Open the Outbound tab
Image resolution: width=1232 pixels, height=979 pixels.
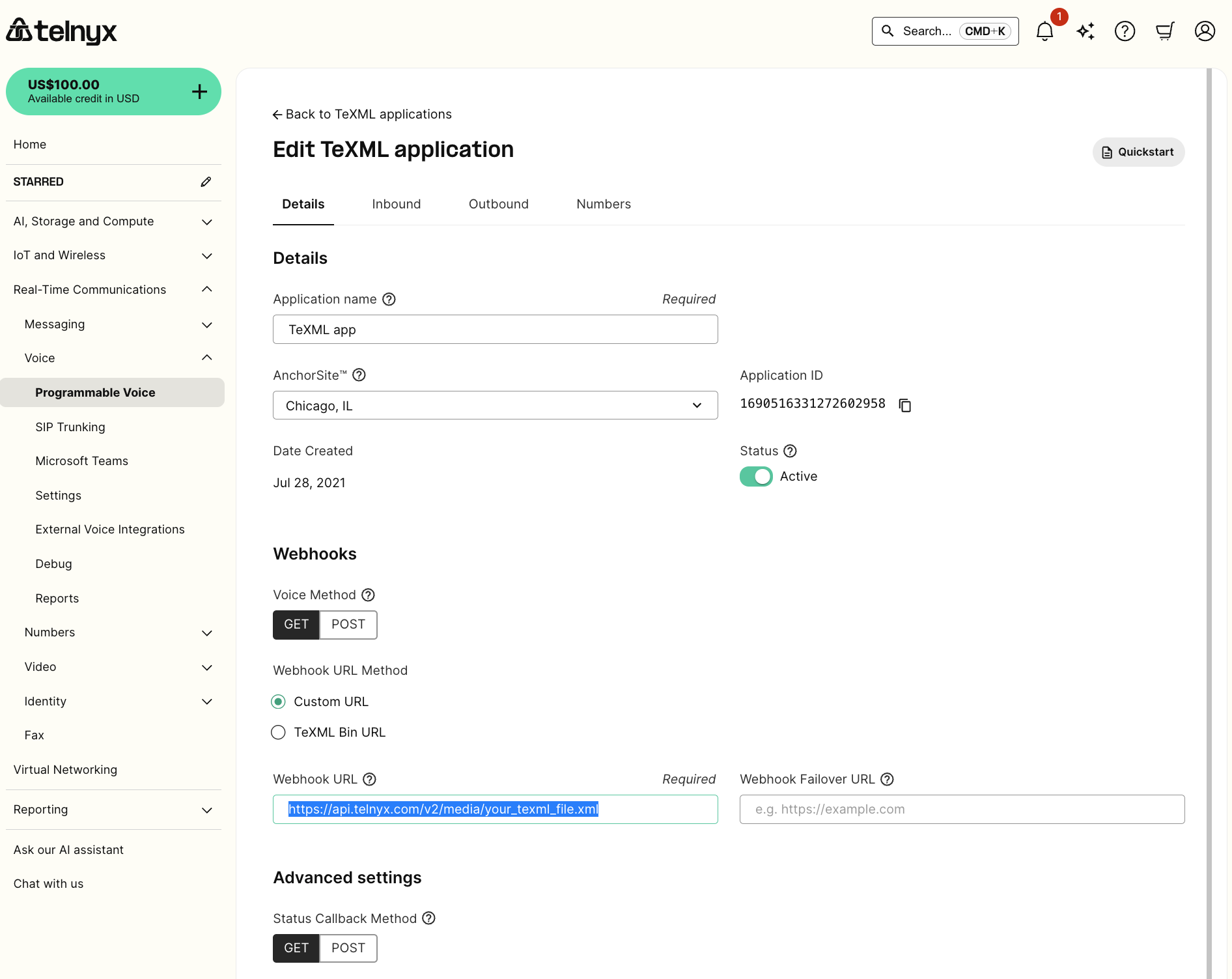[x=498, y=204]
